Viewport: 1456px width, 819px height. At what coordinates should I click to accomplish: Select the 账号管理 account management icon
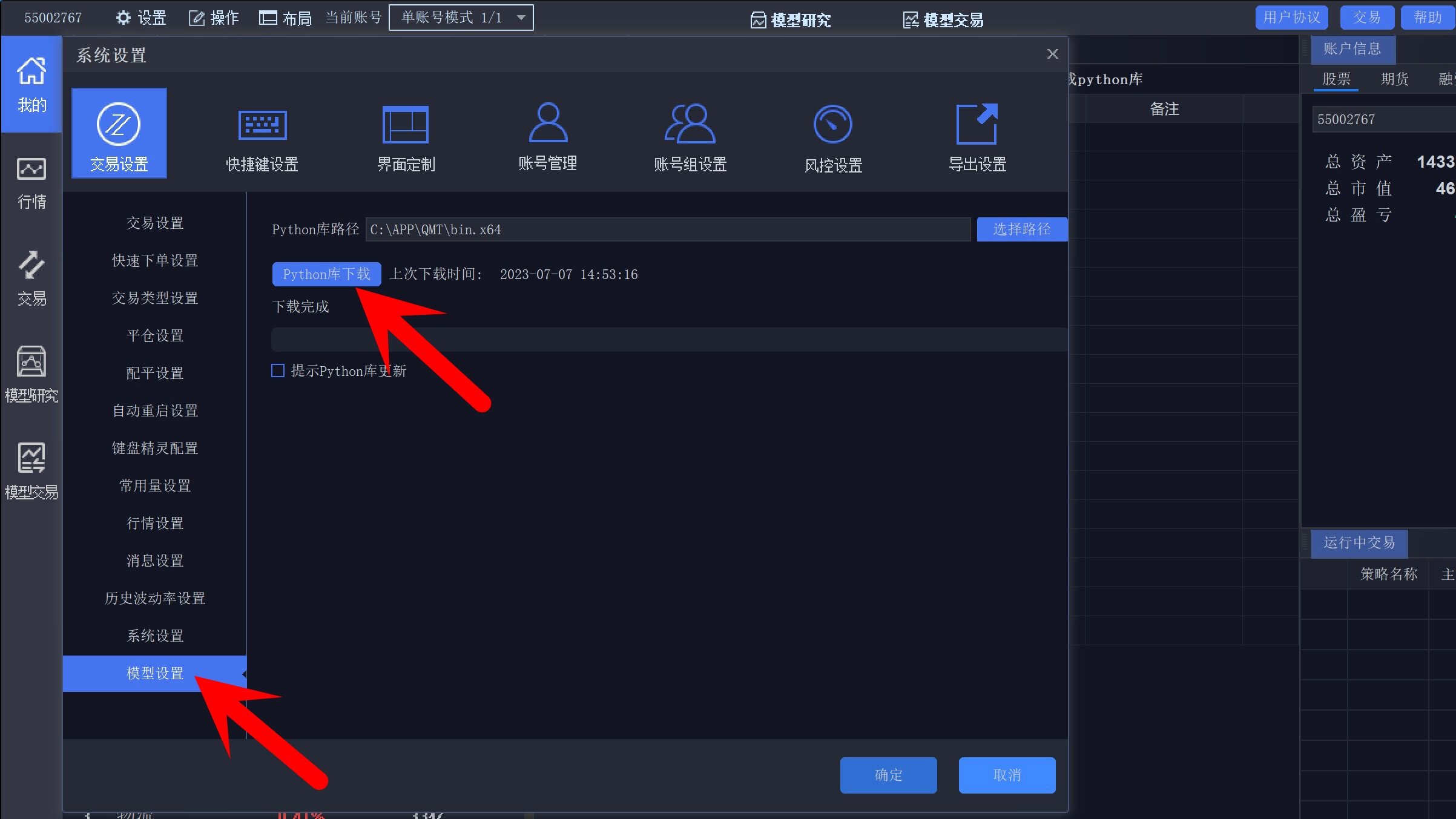click(x=547, y=136)
